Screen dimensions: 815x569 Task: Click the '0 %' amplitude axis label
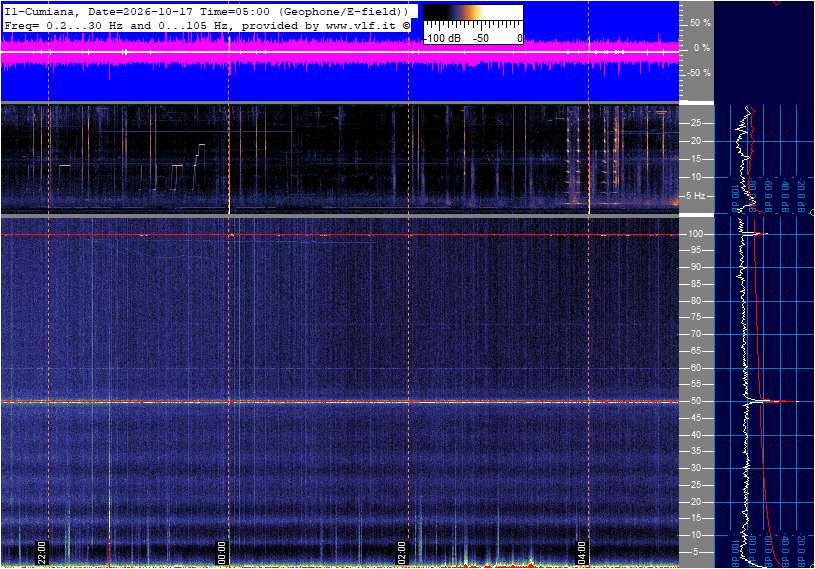tap(702, 48)
